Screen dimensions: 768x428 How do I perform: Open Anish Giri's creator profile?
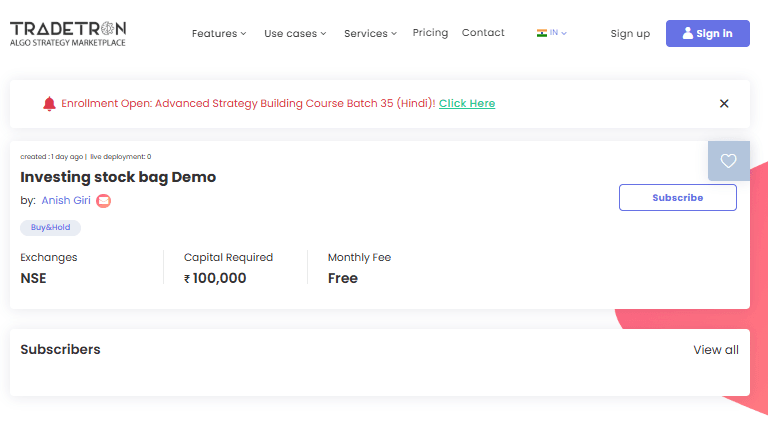(66, 201)
